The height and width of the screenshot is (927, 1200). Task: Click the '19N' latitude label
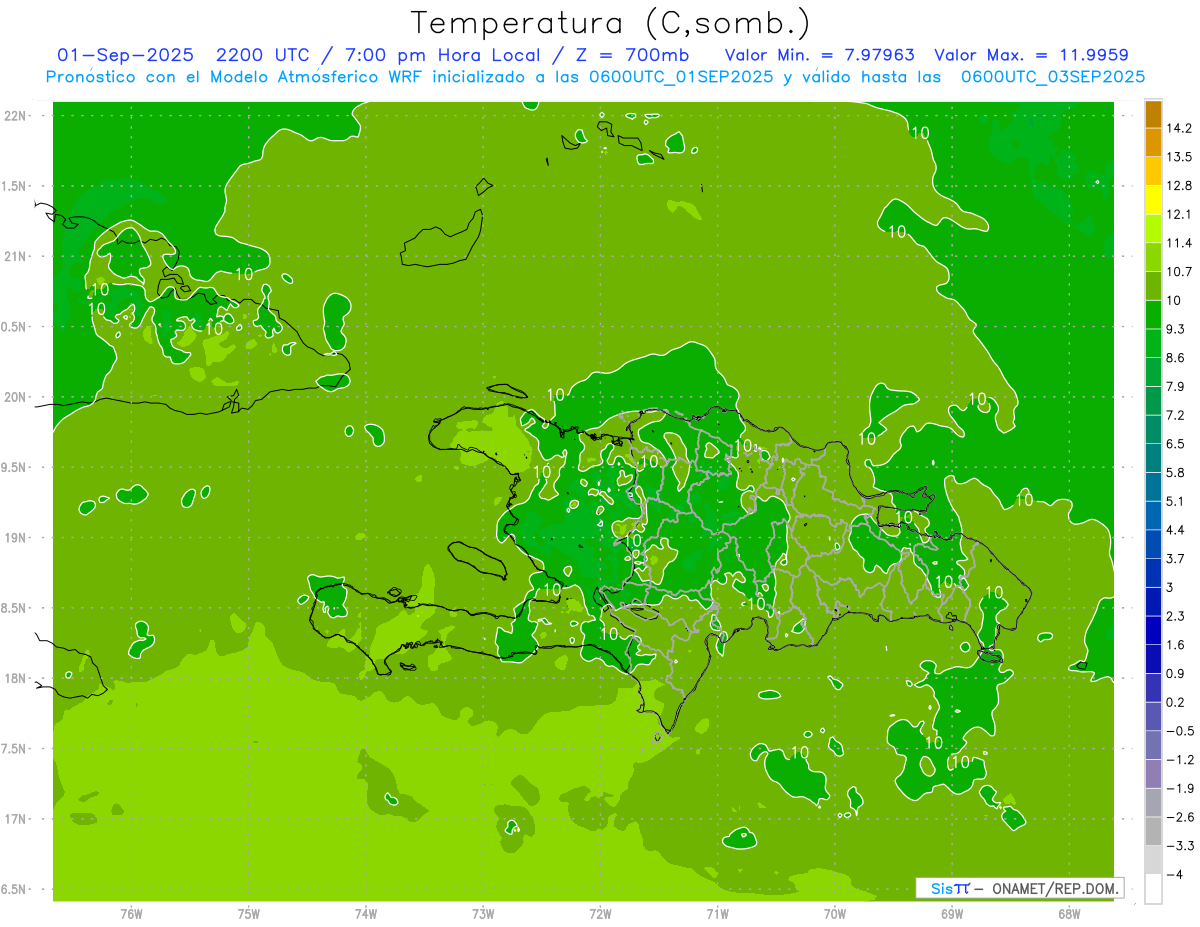[17, 538]
